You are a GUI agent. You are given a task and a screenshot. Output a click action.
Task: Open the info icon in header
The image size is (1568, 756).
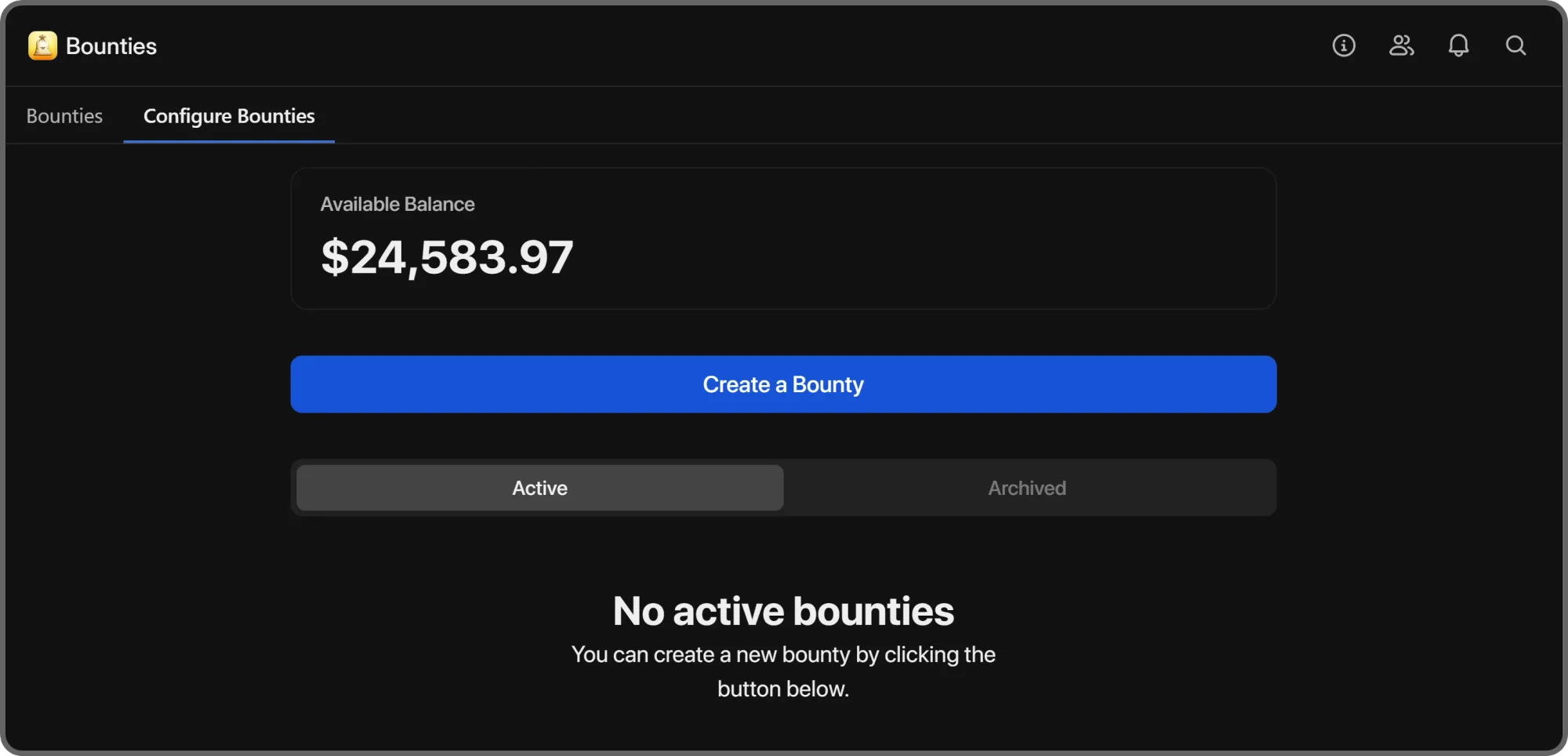[x=1344, y=45]
